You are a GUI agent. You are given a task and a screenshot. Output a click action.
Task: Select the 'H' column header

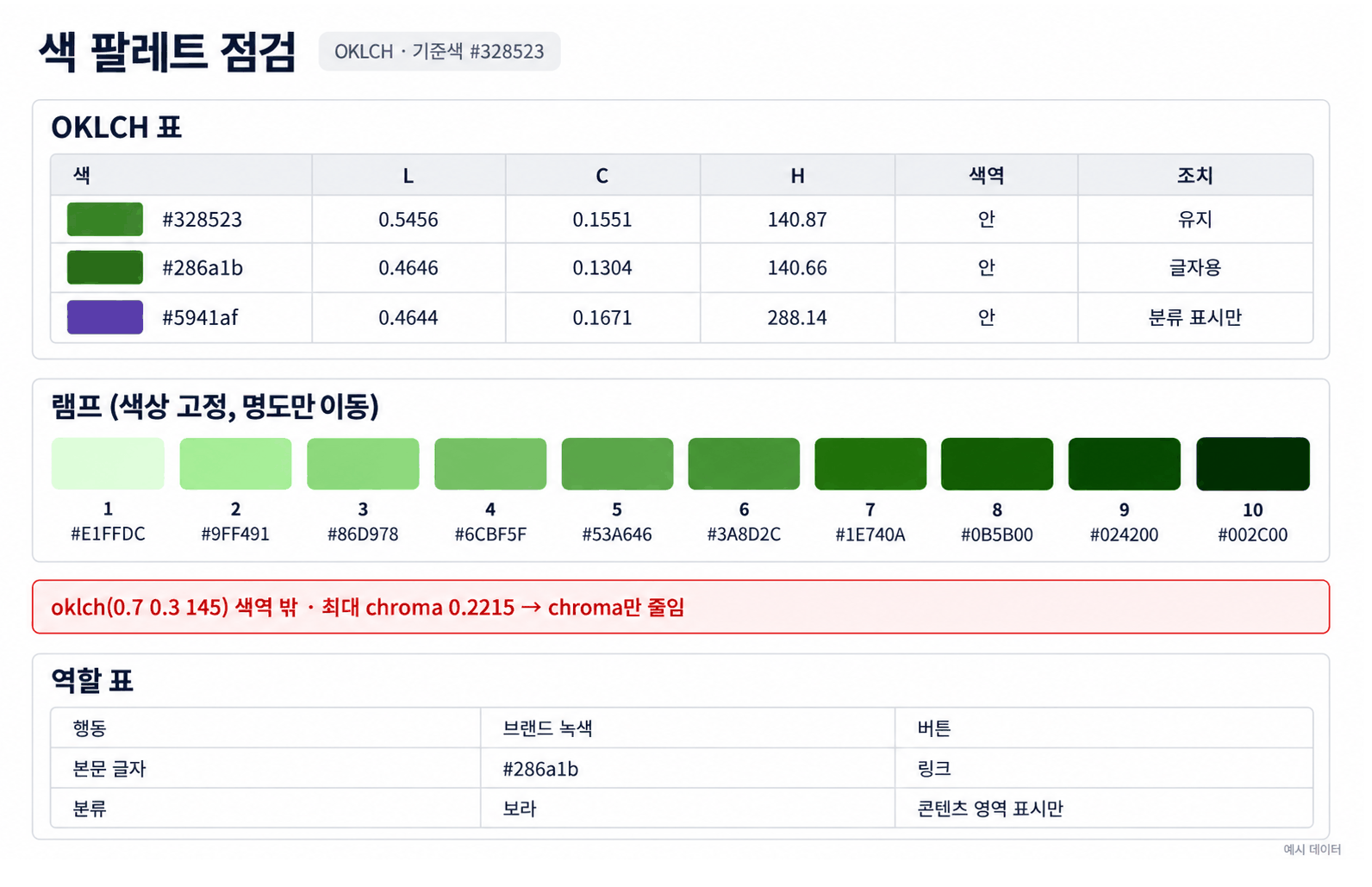[797, 176]
